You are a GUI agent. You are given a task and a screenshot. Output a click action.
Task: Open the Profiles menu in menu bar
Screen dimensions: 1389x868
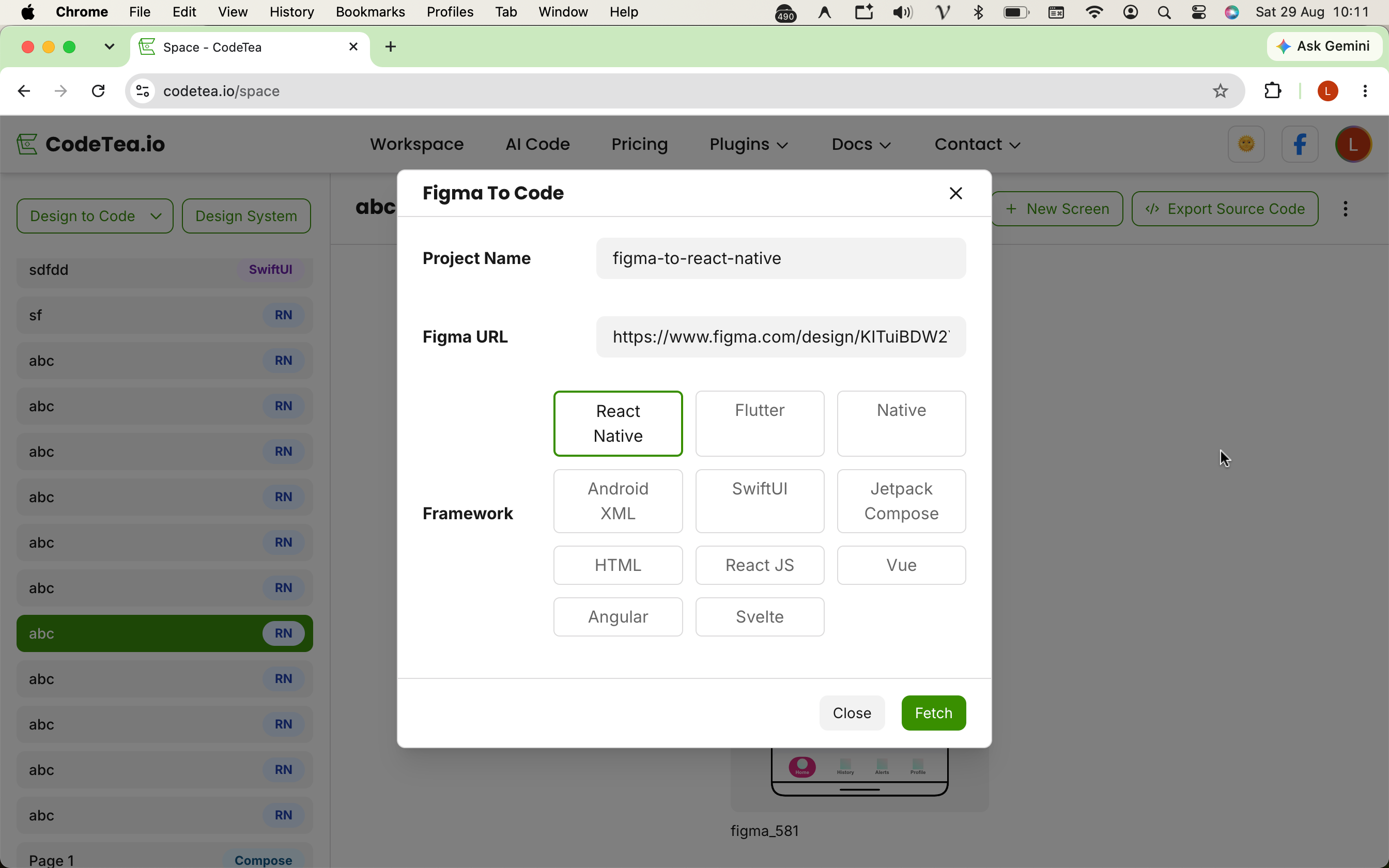[450, 12]
